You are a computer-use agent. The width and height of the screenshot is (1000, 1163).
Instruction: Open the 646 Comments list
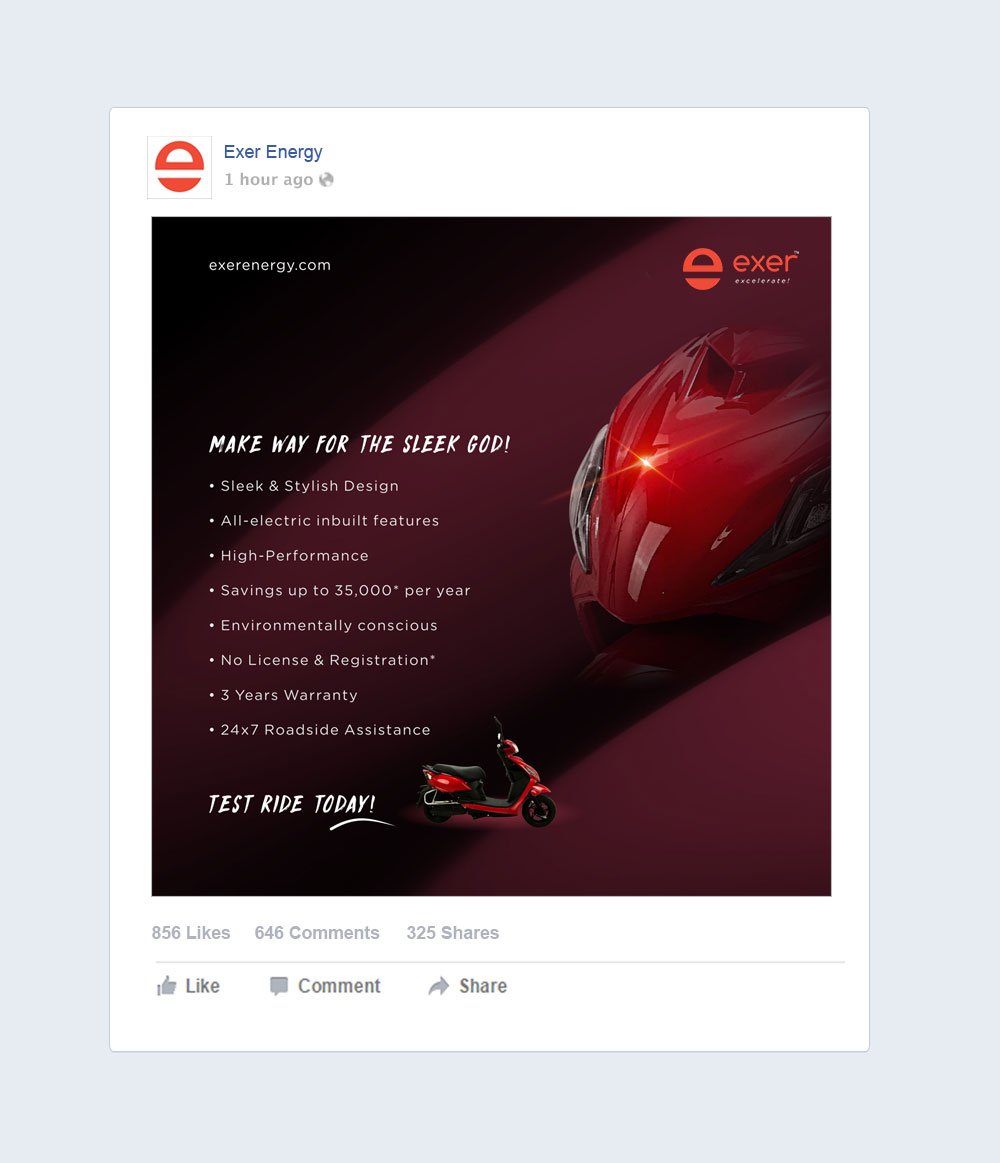[x=317, y=932]
